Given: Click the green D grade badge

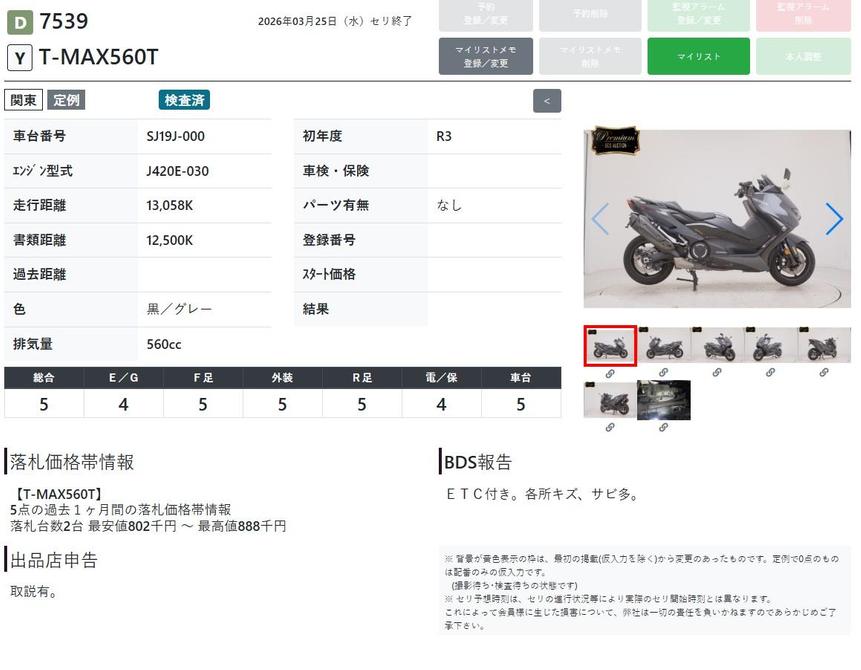Looking at the screenshot, I should [x=20, y=21].
